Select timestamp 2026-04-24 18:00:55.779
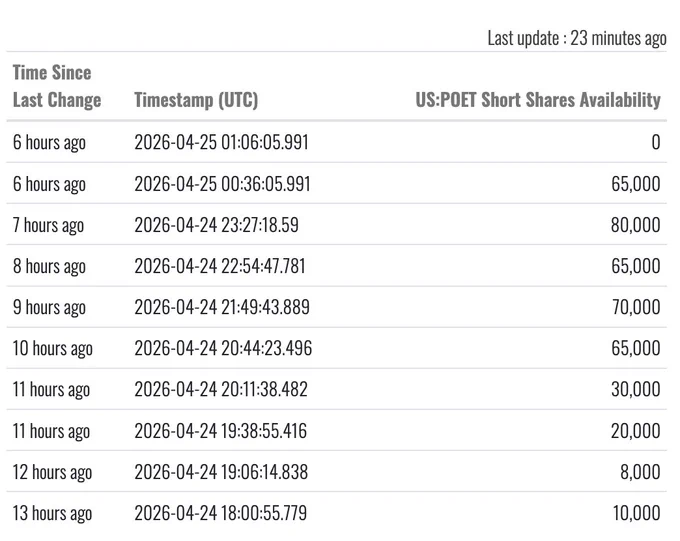Image resolution: width=680 pixels, height=541 pixels. pyautogui.click(x=220, y=513)
